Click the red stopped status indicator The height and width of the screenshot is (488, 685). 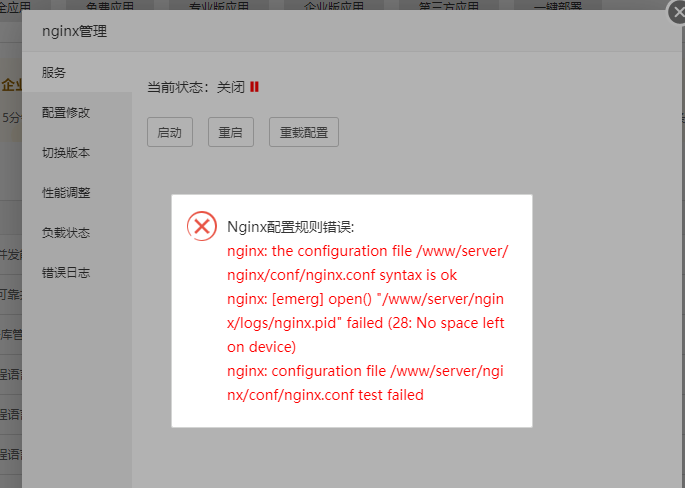254,87
